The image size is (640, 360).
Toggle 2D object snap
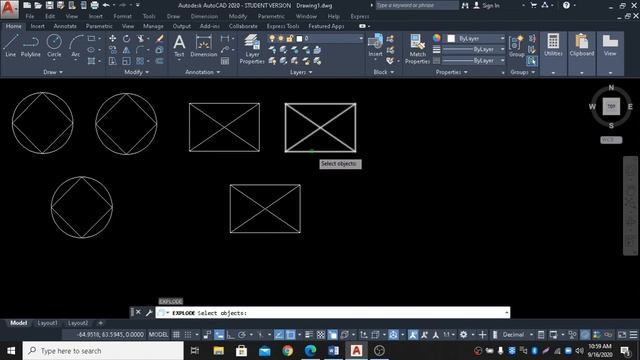point(290,335)
